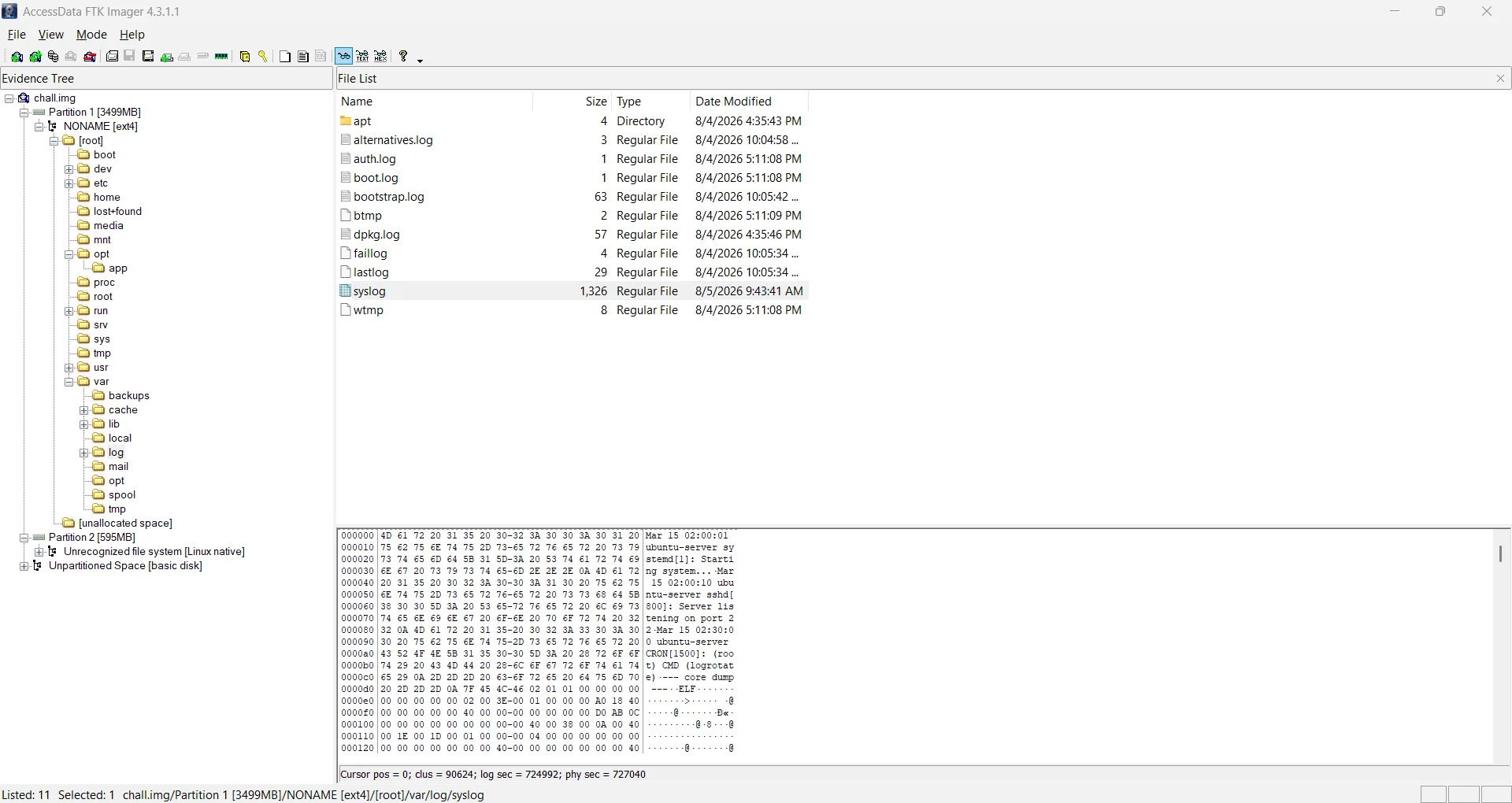
Task: Start Create Disk Image from the toolbar
Action: pos(113,57)
